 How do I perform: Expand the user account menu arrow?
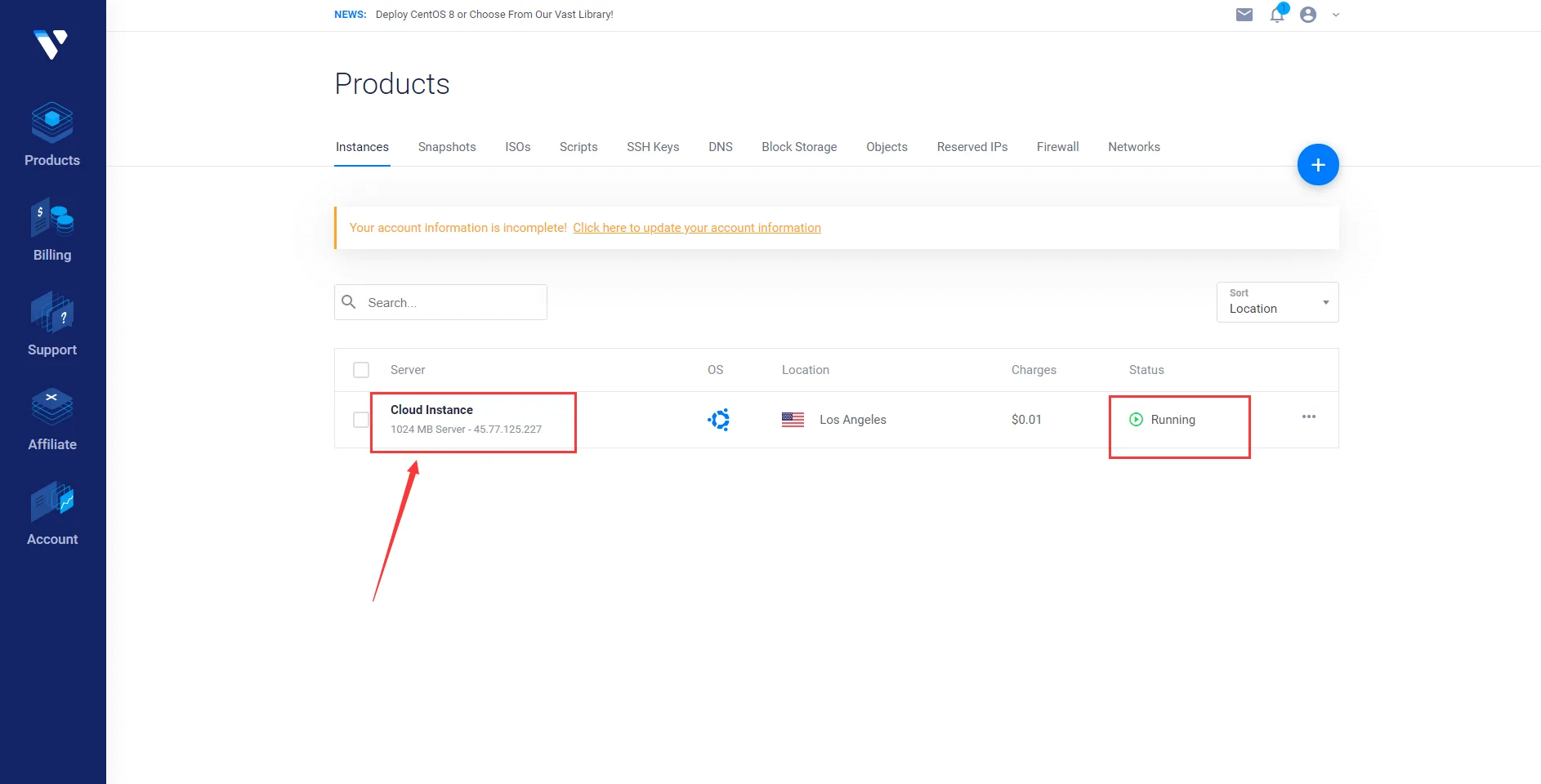[1336, 15]
